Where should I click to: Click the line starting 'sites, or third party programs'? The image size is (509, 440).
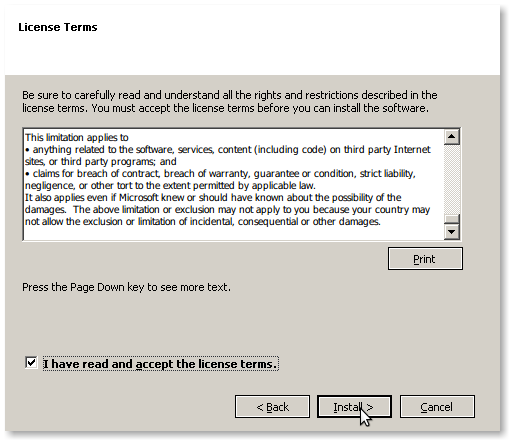[101, 162]
